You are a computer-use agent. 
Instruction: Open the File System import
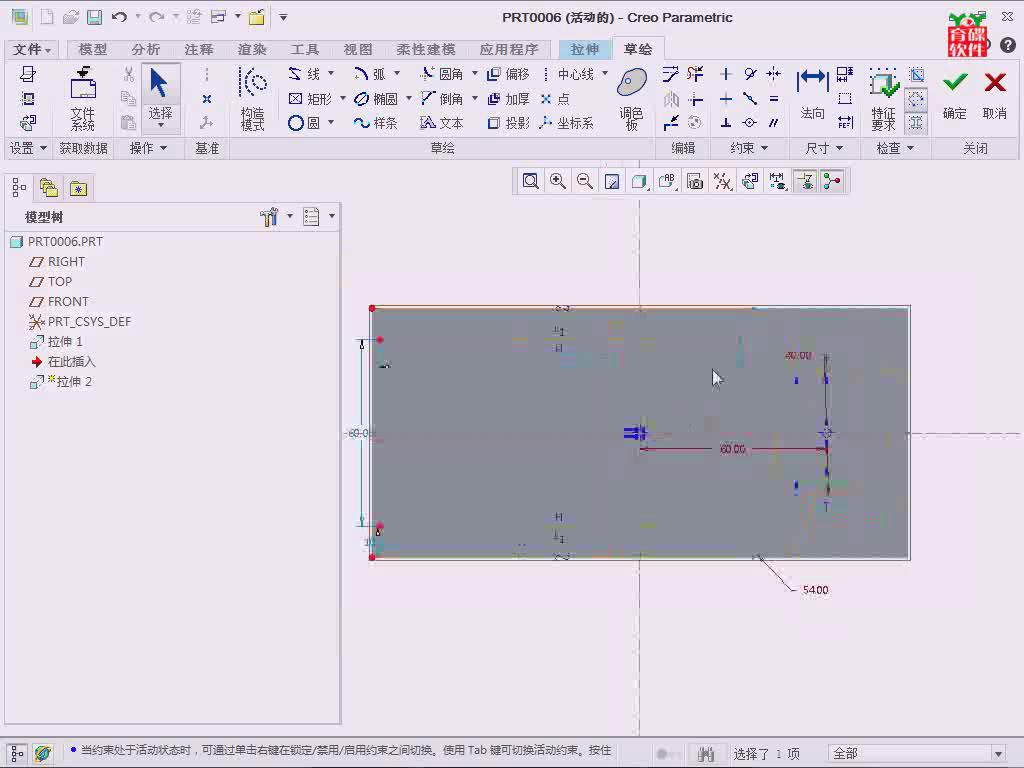pyautogui.click(x=83, y=98)
